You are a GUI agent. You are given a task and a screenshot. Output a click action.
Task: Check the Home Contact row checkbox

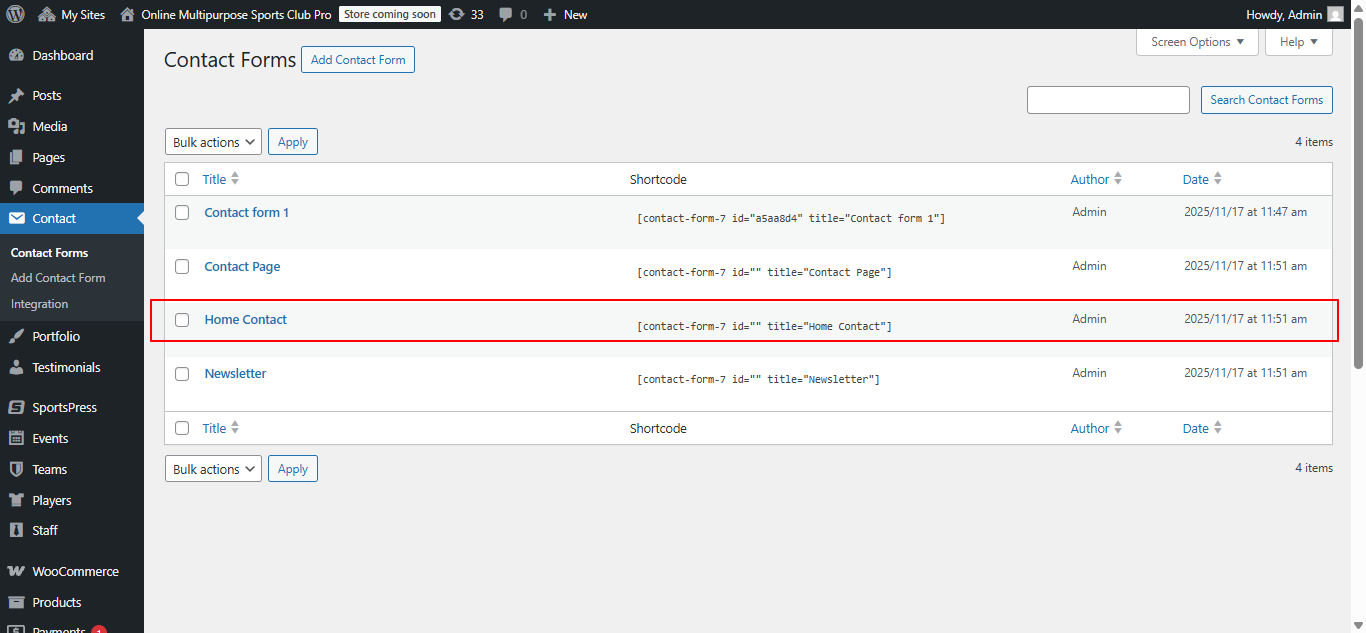(x=181, y=320)
